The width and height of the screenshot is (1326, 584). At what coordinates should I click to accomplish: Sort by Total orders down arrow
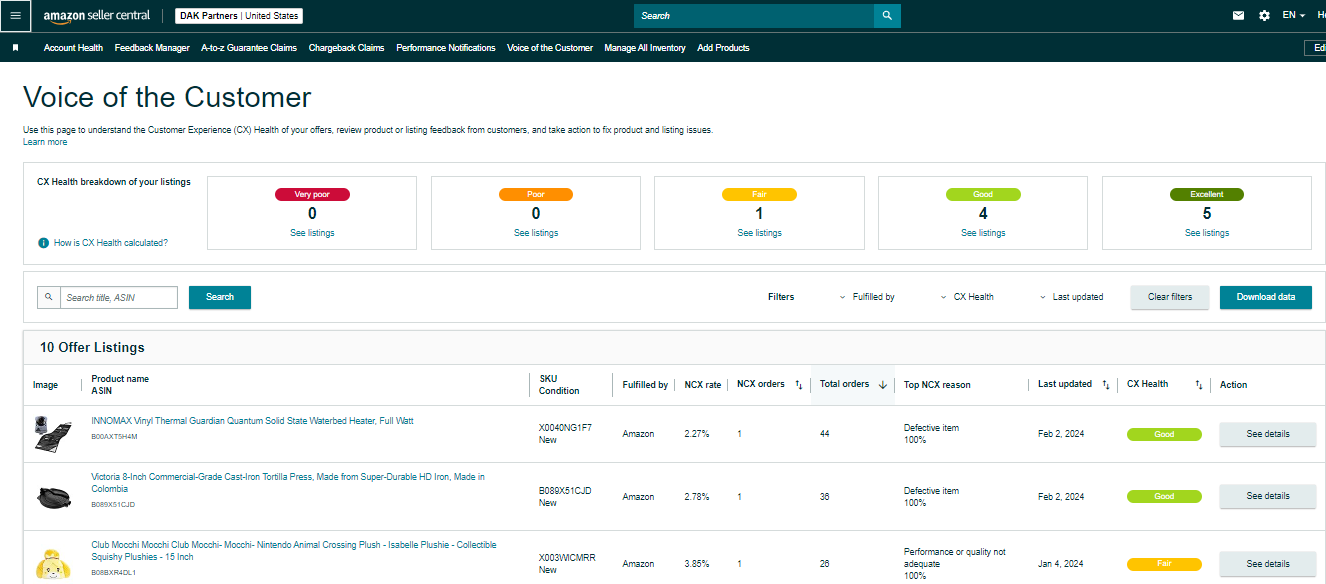pos(883,385)
